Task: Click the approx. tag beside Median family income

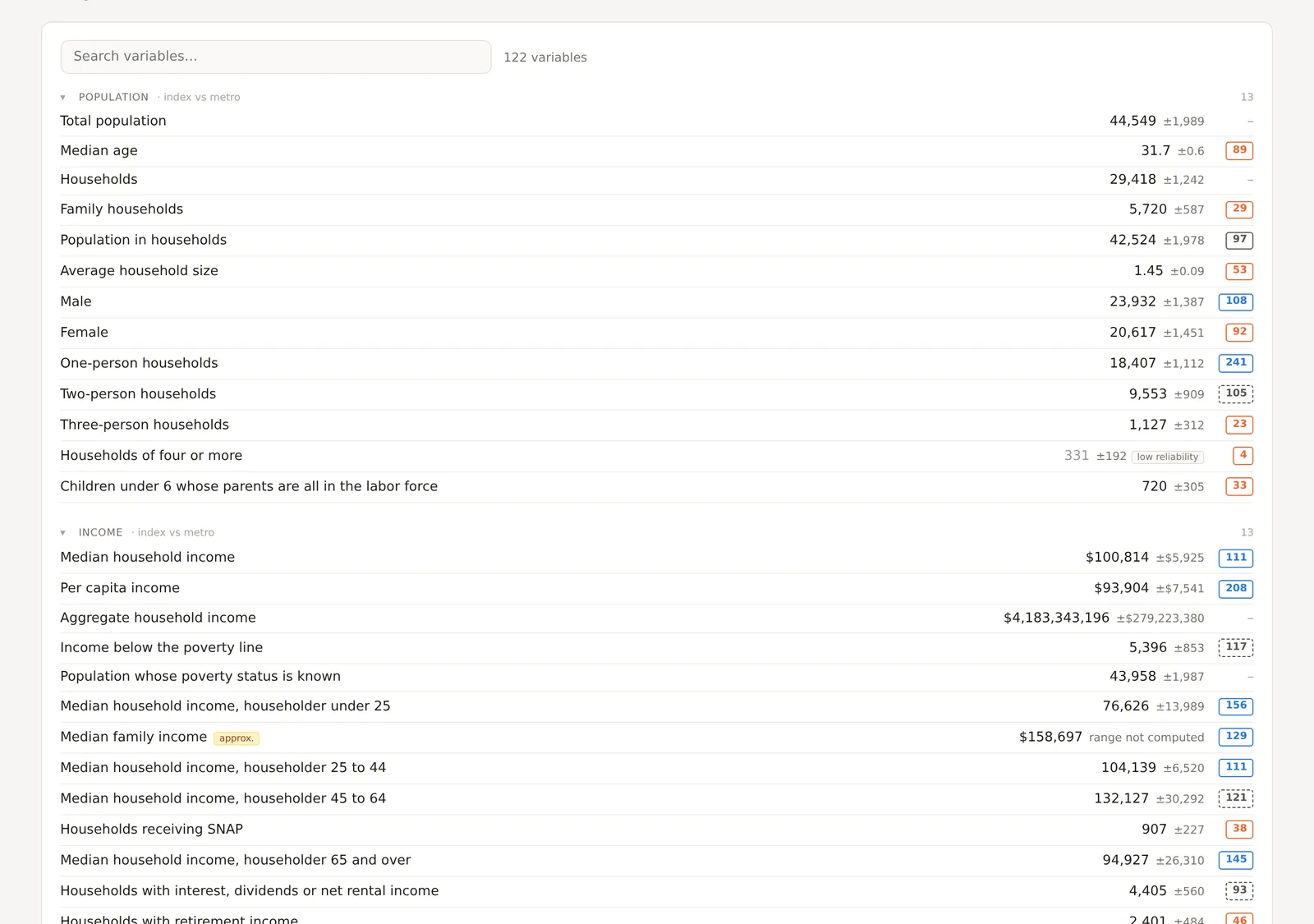Action: (237, 738)
